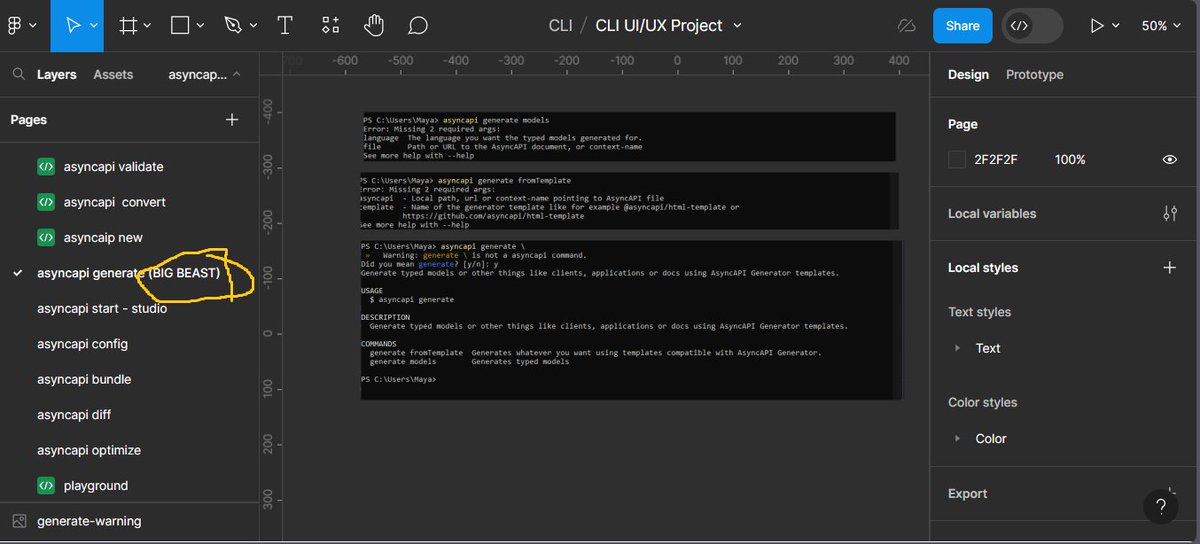The height and width of the screenshot is (544, 1200).
Task: Open the asyncapi bundle page
Action: click(x=84, y=380)
